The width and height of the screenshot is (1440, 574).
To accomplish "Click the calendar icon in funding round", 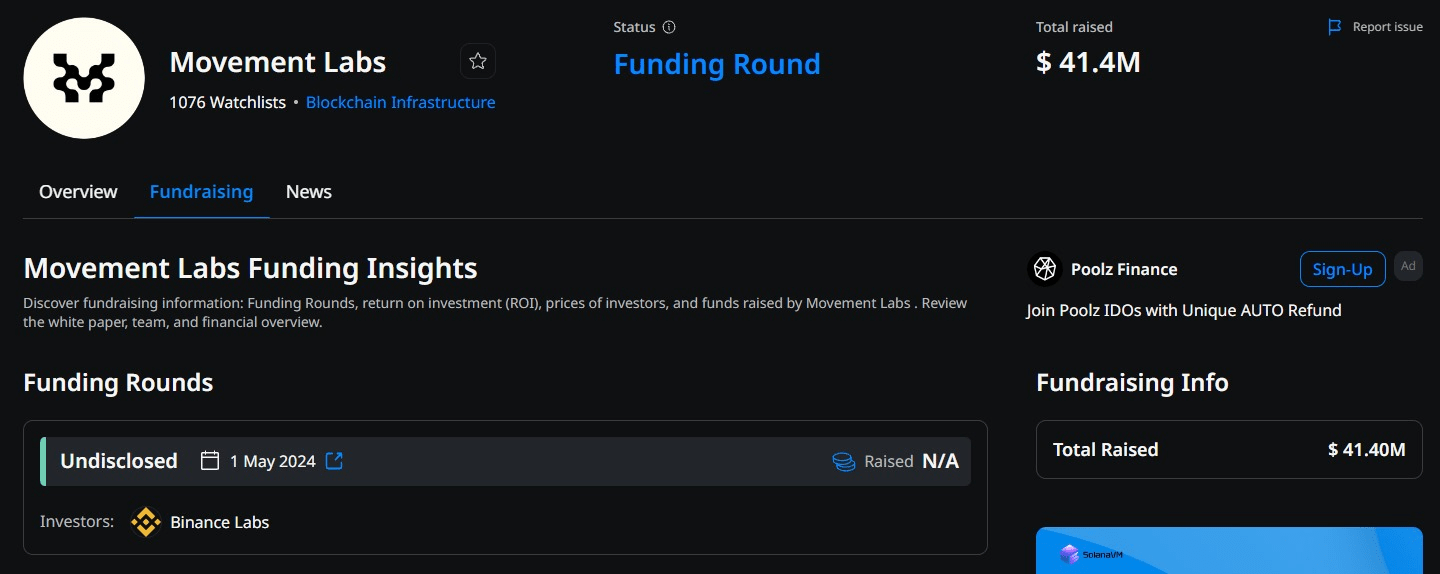I will (210, 461).
